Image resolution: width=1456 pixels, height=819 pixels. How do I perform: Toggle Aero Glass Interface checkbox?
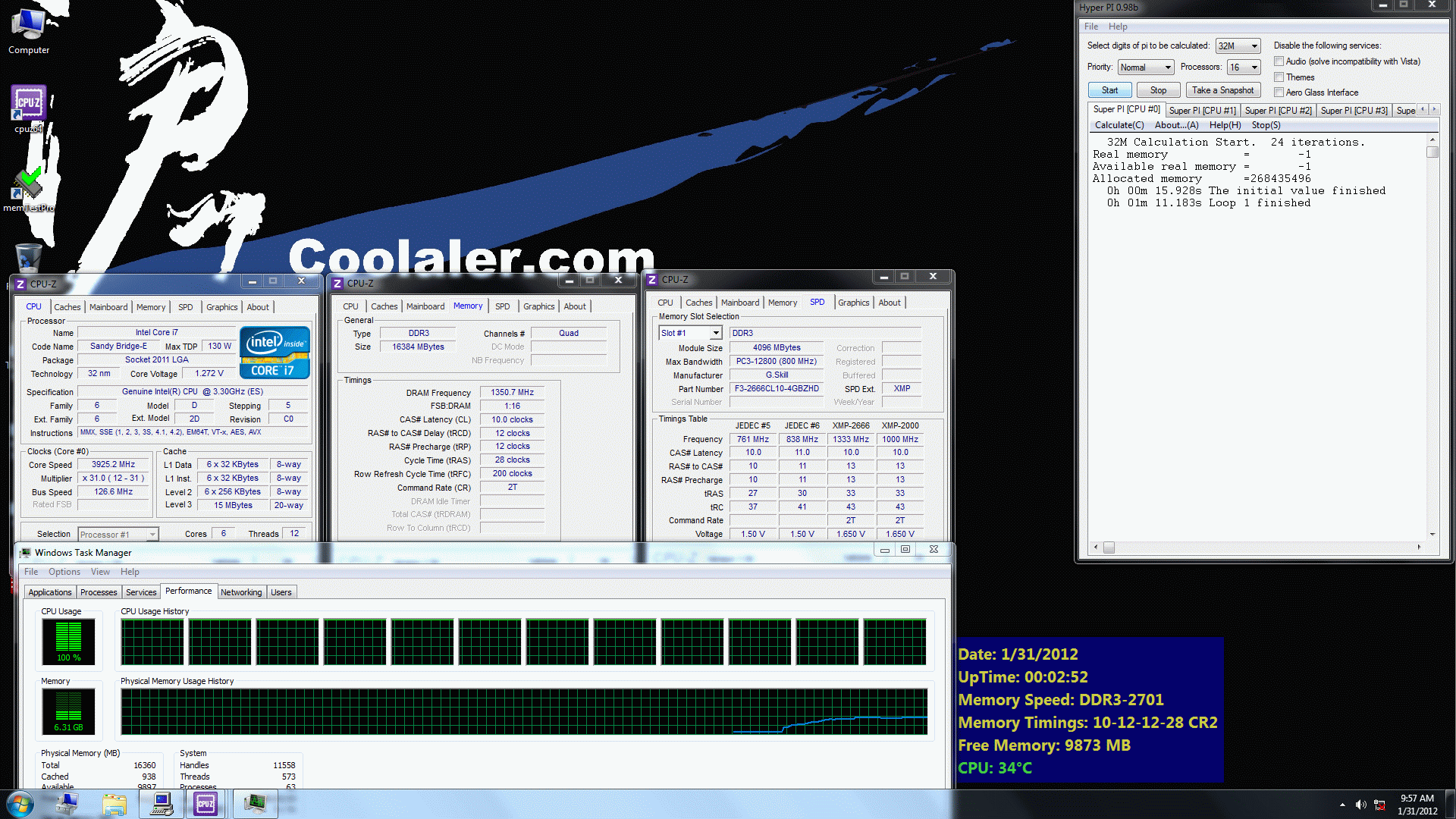tap(1279, 93)
